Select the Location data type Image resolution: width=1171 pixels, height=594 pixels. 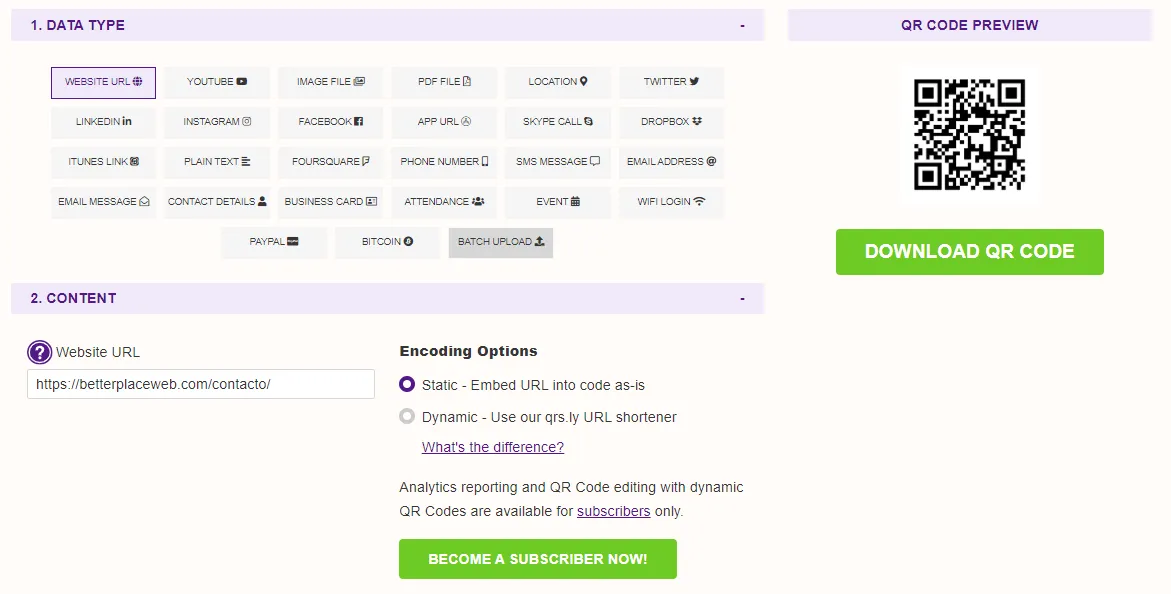pos(557,82)
